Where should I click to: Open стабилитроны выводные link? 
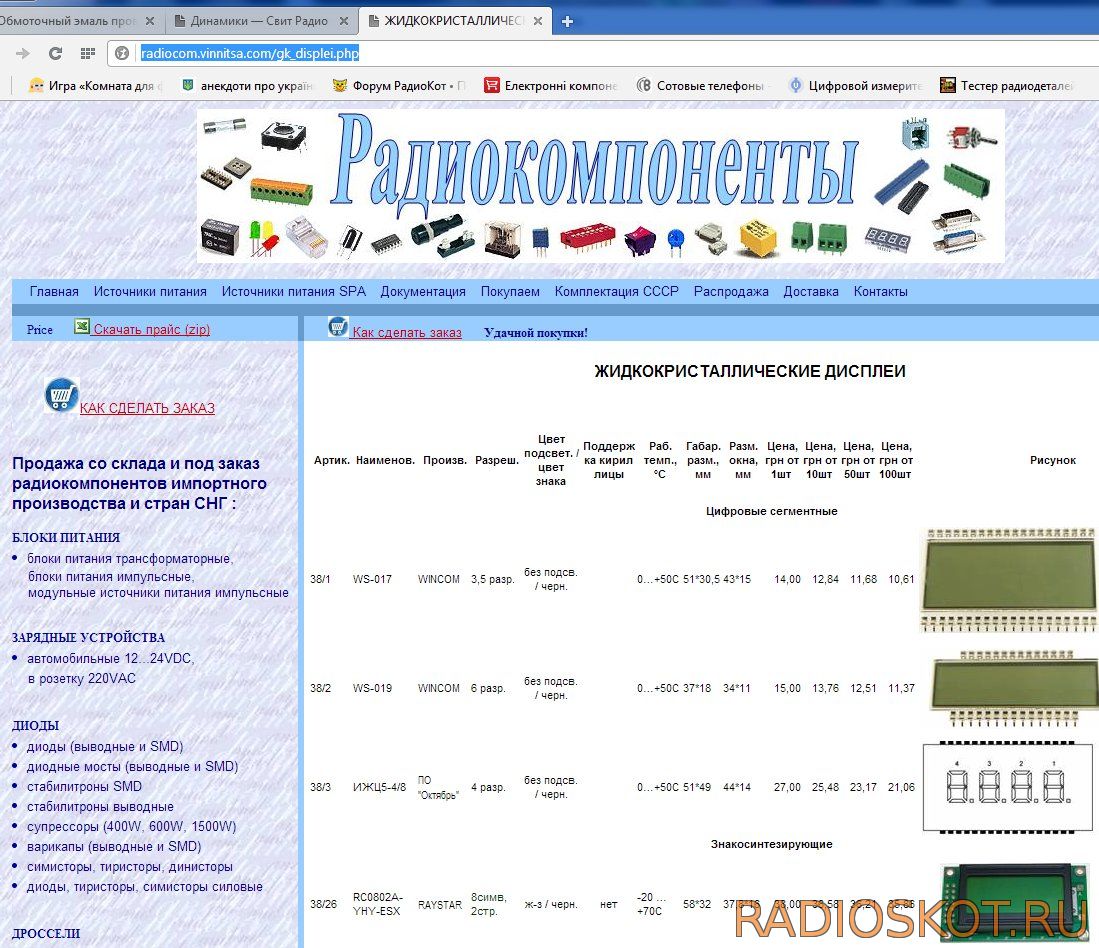[x=100, y=806]
